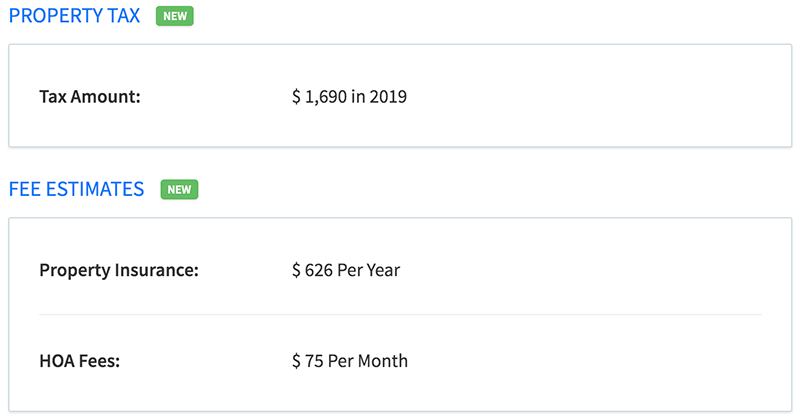Select the Tax Amount label
The image size is (800, 419).
click(90, 96)
